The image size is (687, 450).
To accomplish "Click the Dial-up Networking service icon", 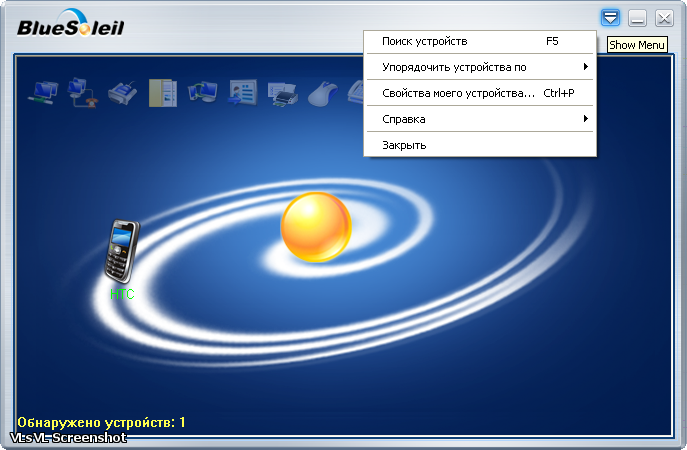I will (x=82, y=92).
